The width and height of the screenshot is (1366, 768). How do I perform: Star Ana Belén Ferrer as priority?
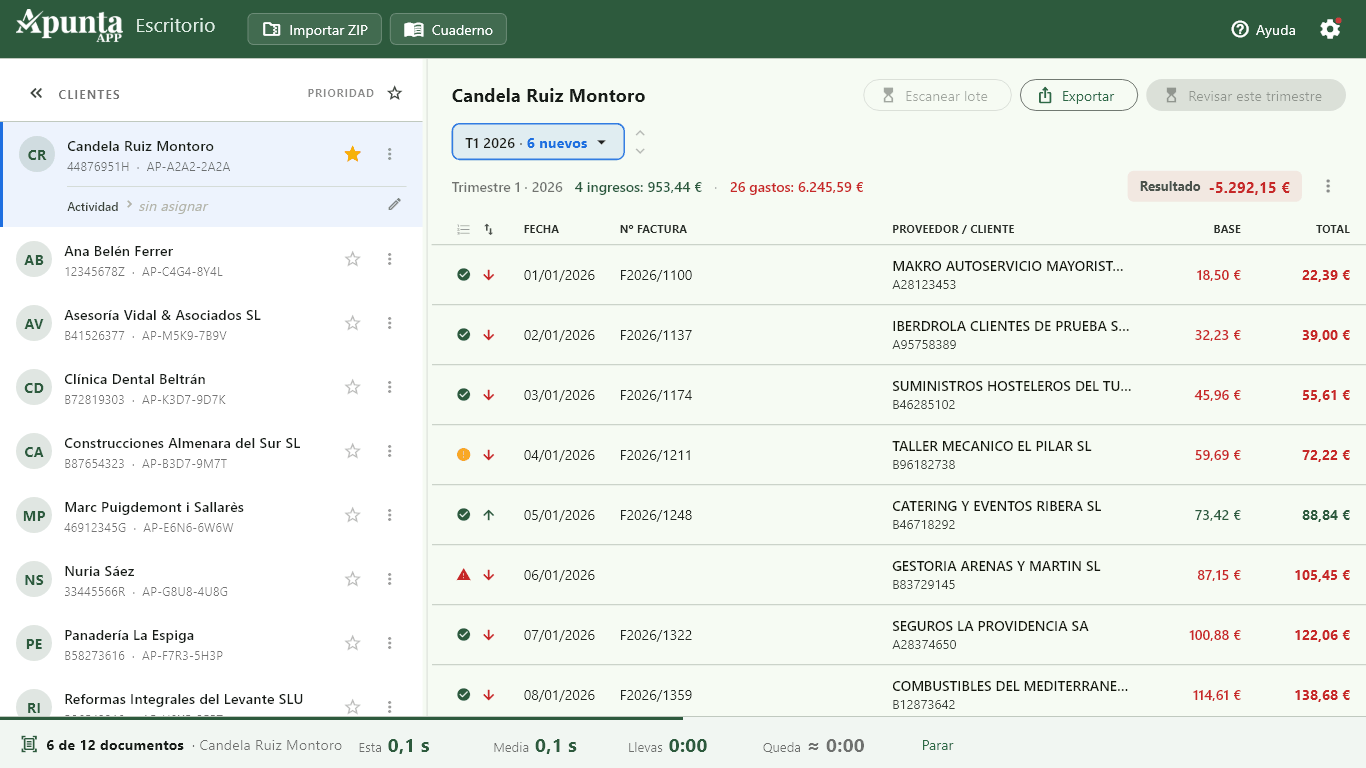352,259
